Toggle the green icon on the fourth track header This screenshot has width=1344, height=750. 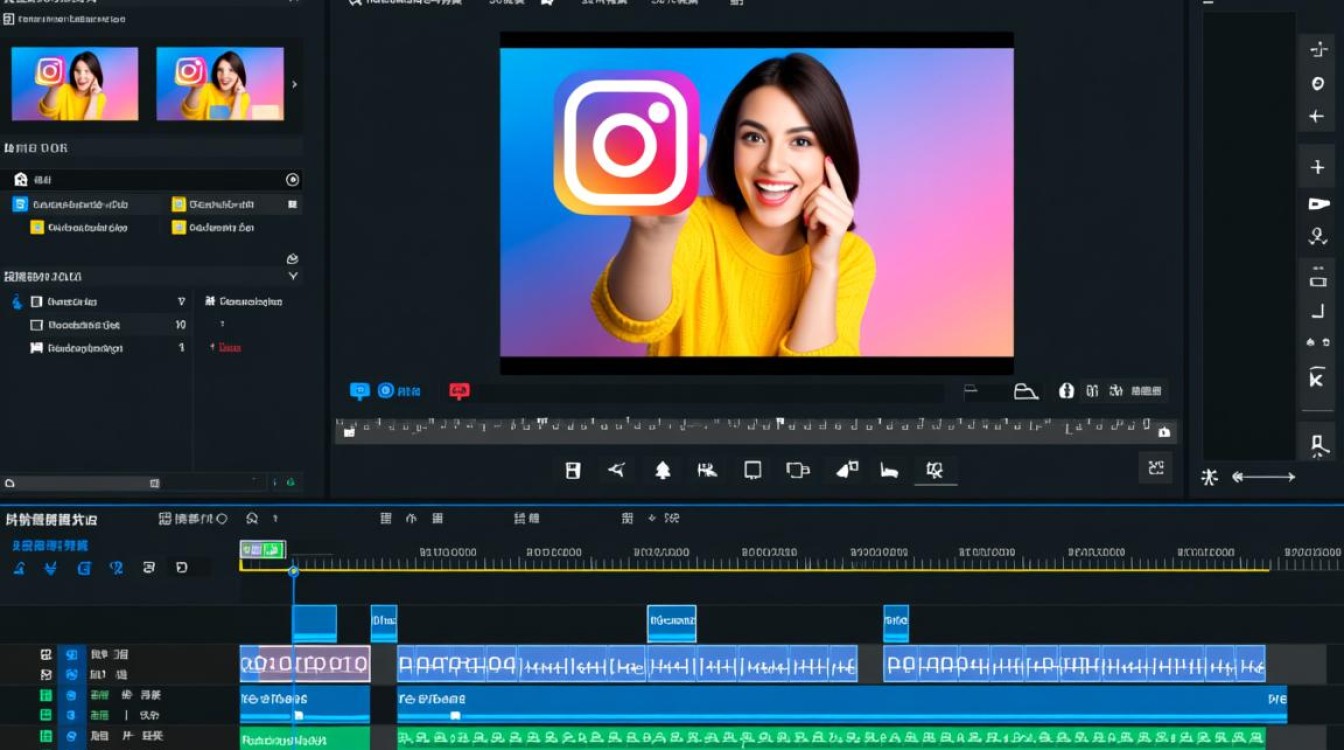[x=46, y=716]
